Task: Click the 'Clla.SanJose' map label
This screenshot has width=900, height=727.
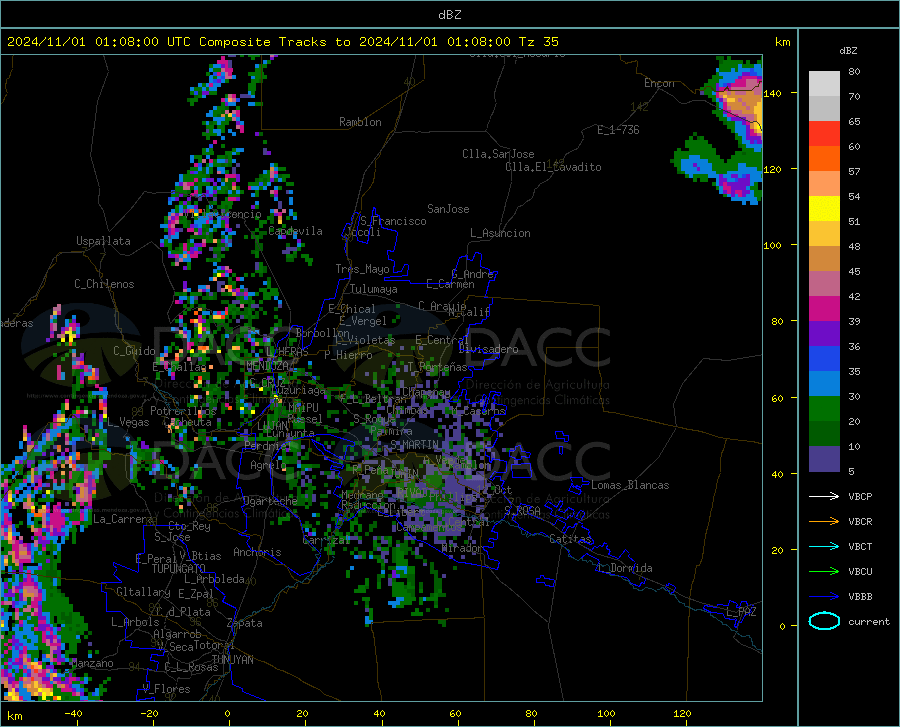Action: coord(498,154)
